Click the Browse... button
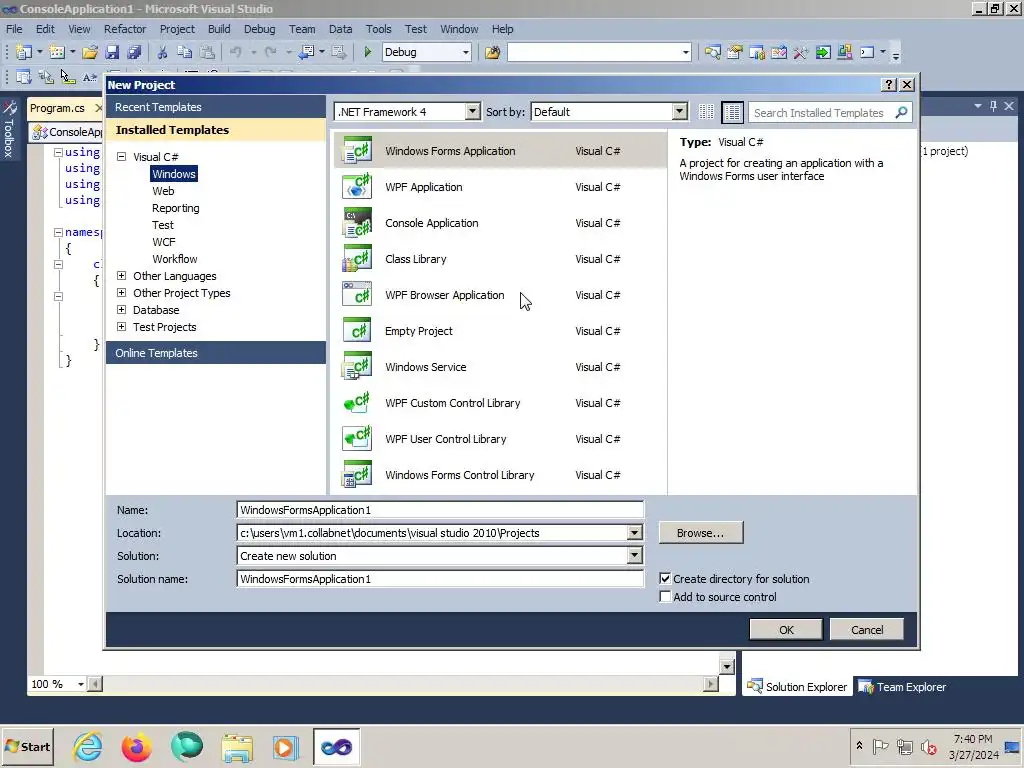 coord(700,533)
